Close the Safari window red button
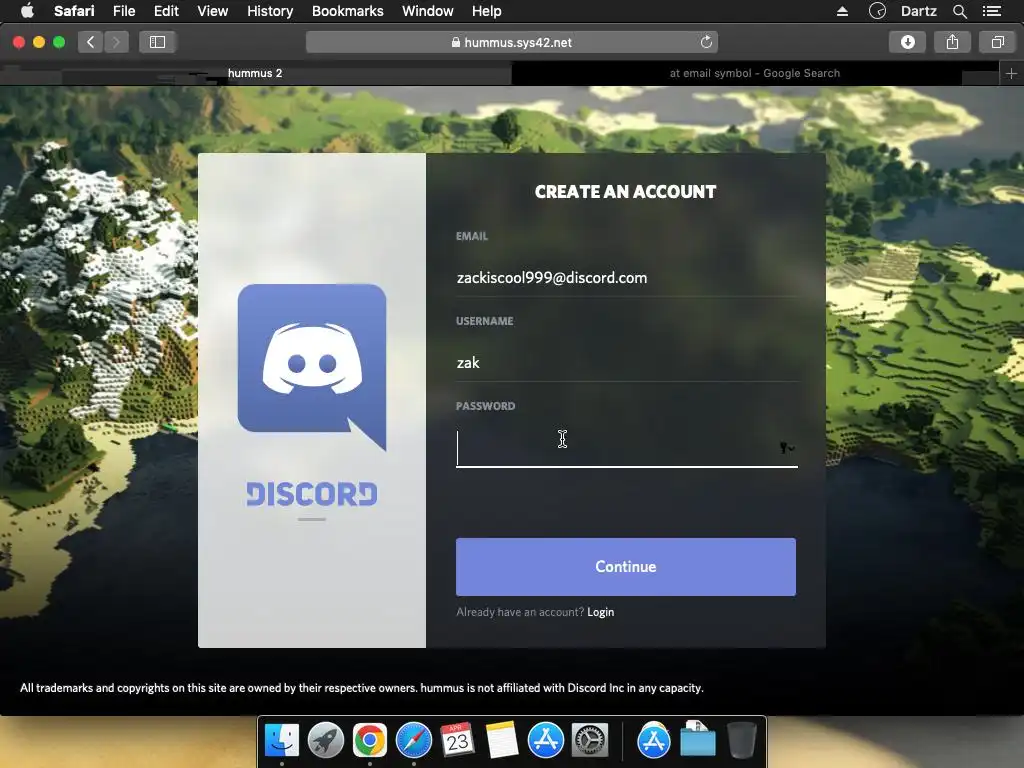 click(19, 42)
